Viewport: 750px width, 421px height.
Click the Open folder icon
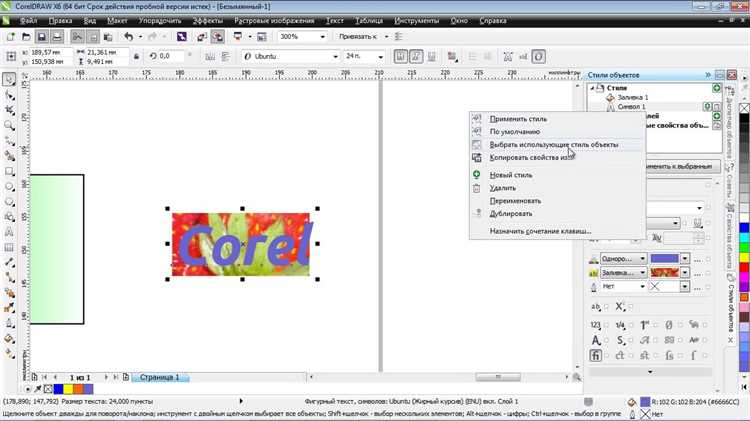26,36
